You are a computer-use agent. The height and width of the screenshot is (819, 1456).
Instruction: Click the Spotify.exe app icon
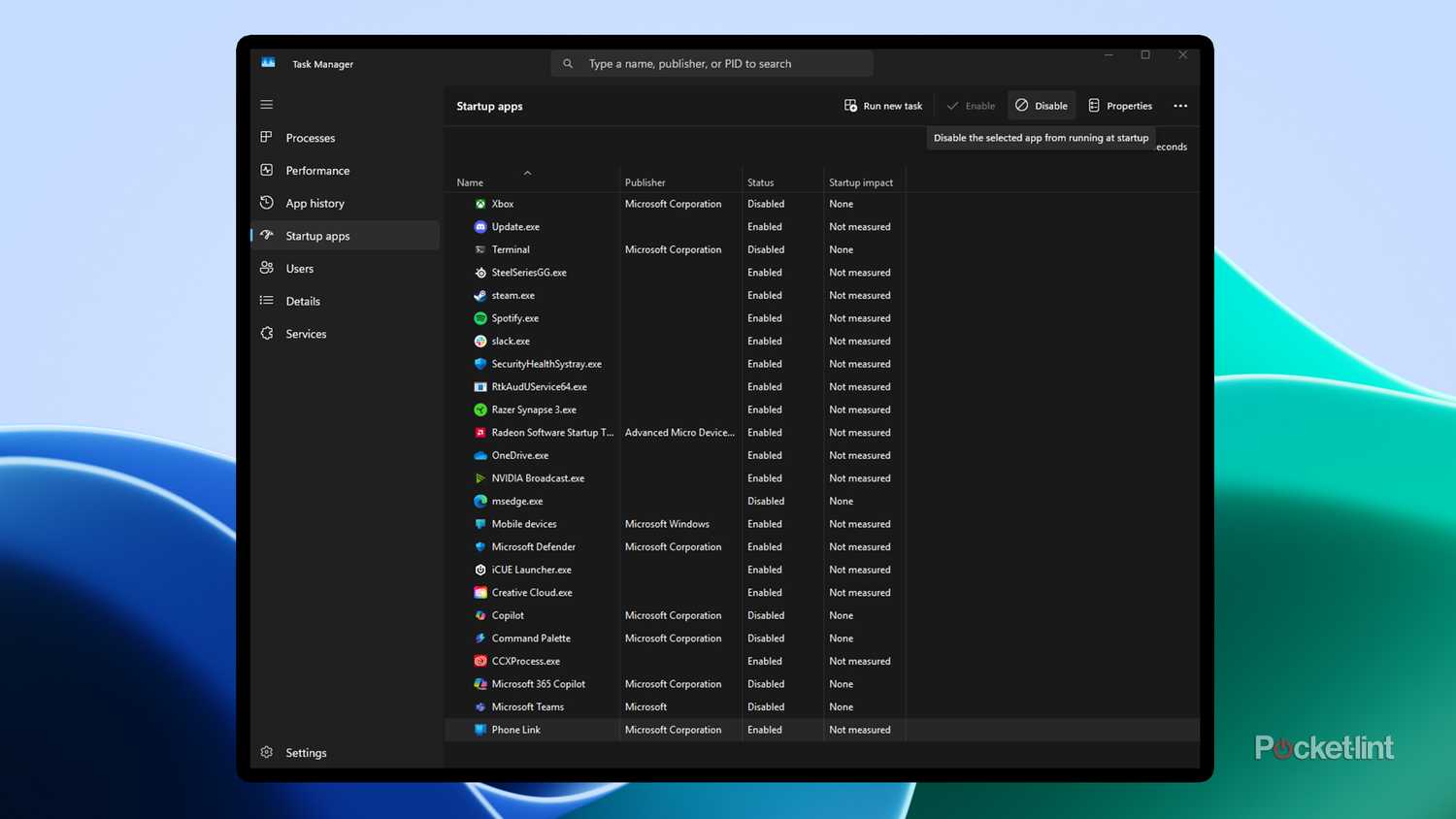pos(480,317)
